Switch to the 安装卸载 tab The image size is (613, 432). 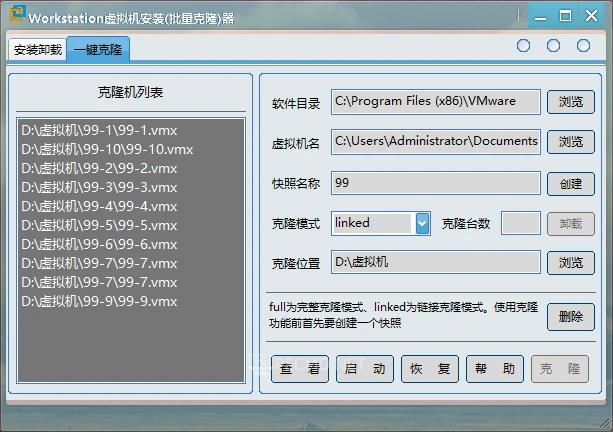[38, 50]
